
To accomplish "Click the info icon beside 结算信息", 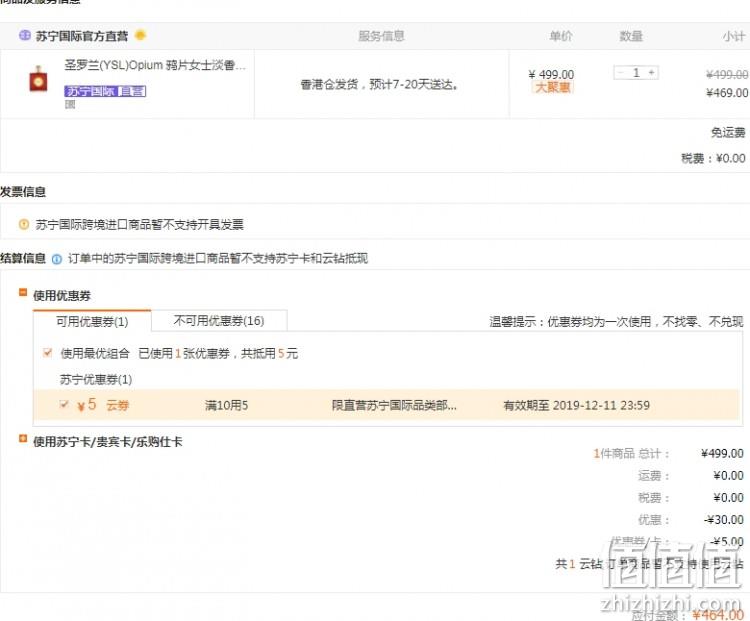I will coord(56,259).
